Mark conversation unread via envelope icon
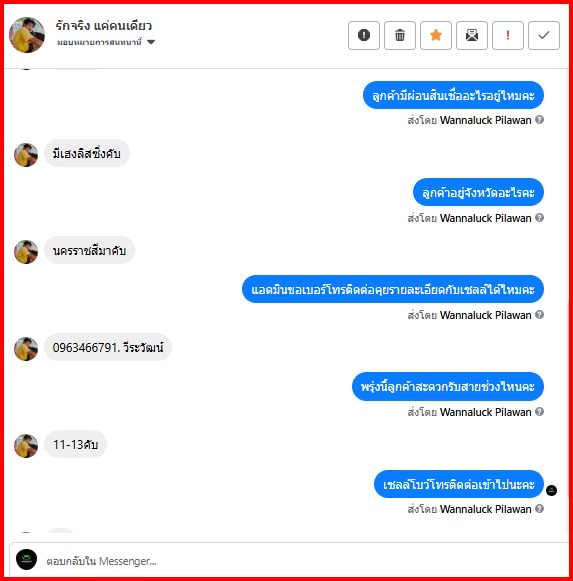Image resolution: width=573 pixels, height=581 pixels. tap(471, 36)
